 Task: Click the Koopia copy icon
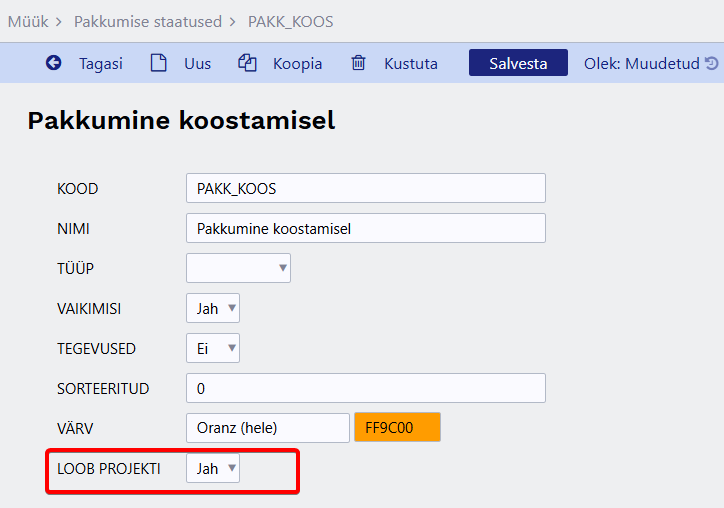point(247,63)
